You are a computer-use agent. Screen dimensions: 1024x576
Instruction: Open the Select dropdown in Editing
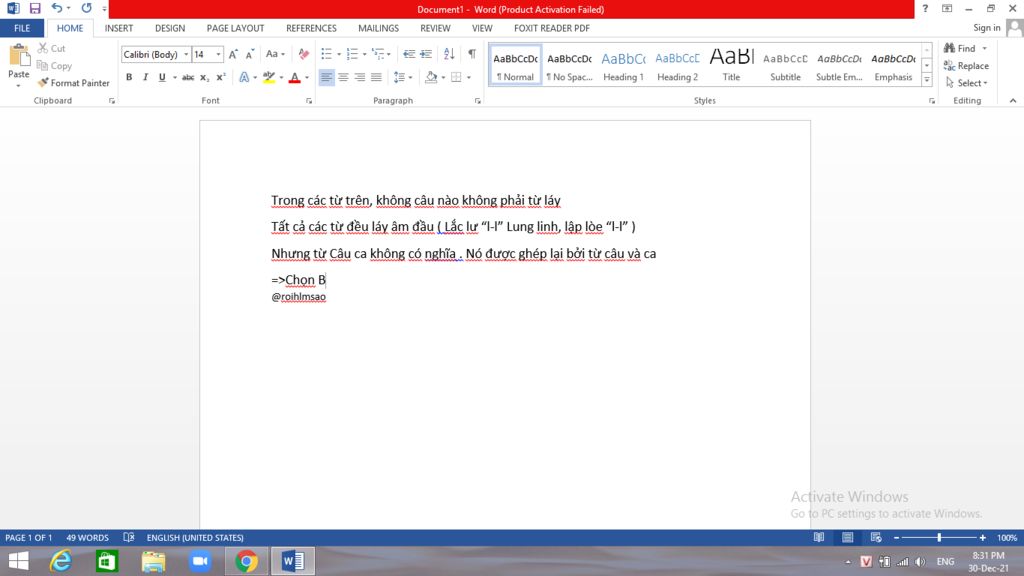pos(967,83)
